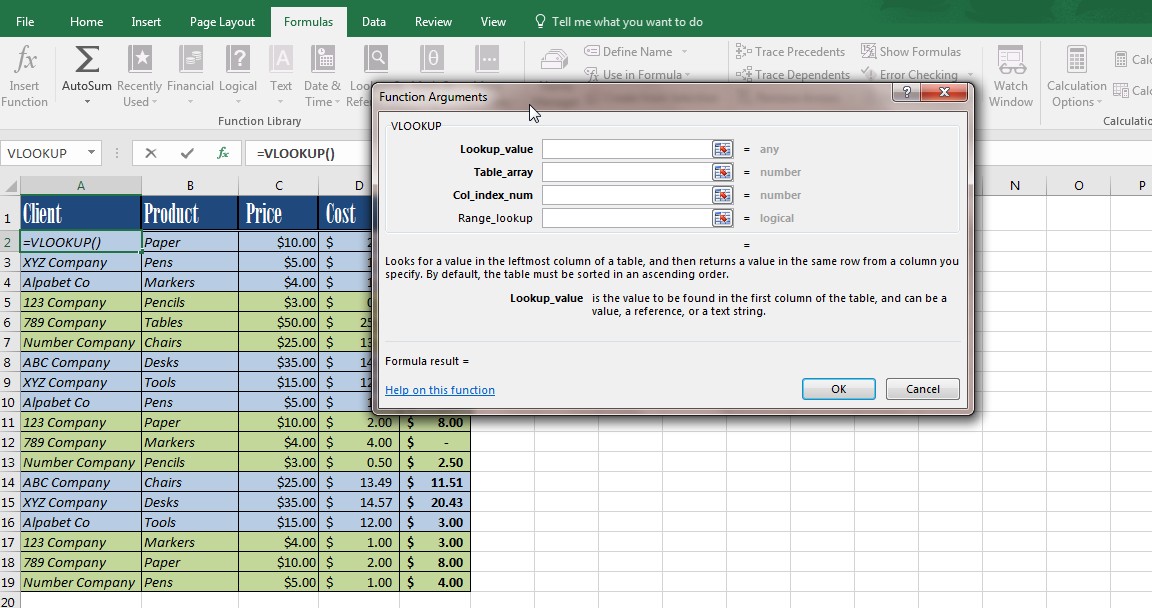Image resolution: width=1152 pixels, height=608 pixels.
Task: Click the Client header cell
Action: 81,214
